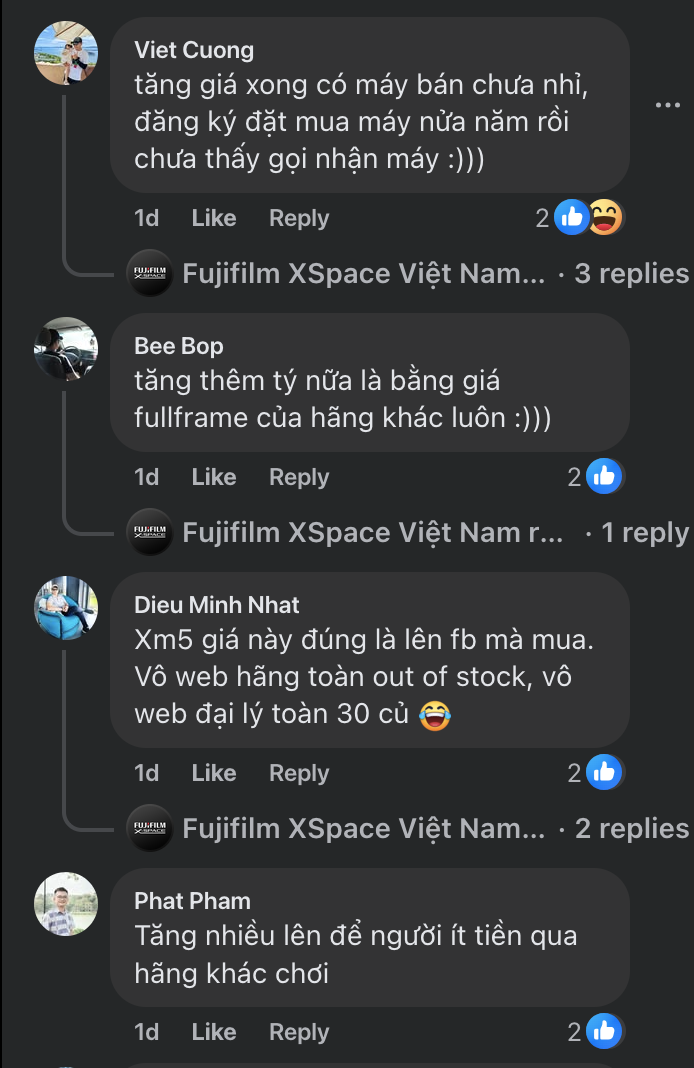Reply to Dieu Minh Nhat's comment

point(298,772)
